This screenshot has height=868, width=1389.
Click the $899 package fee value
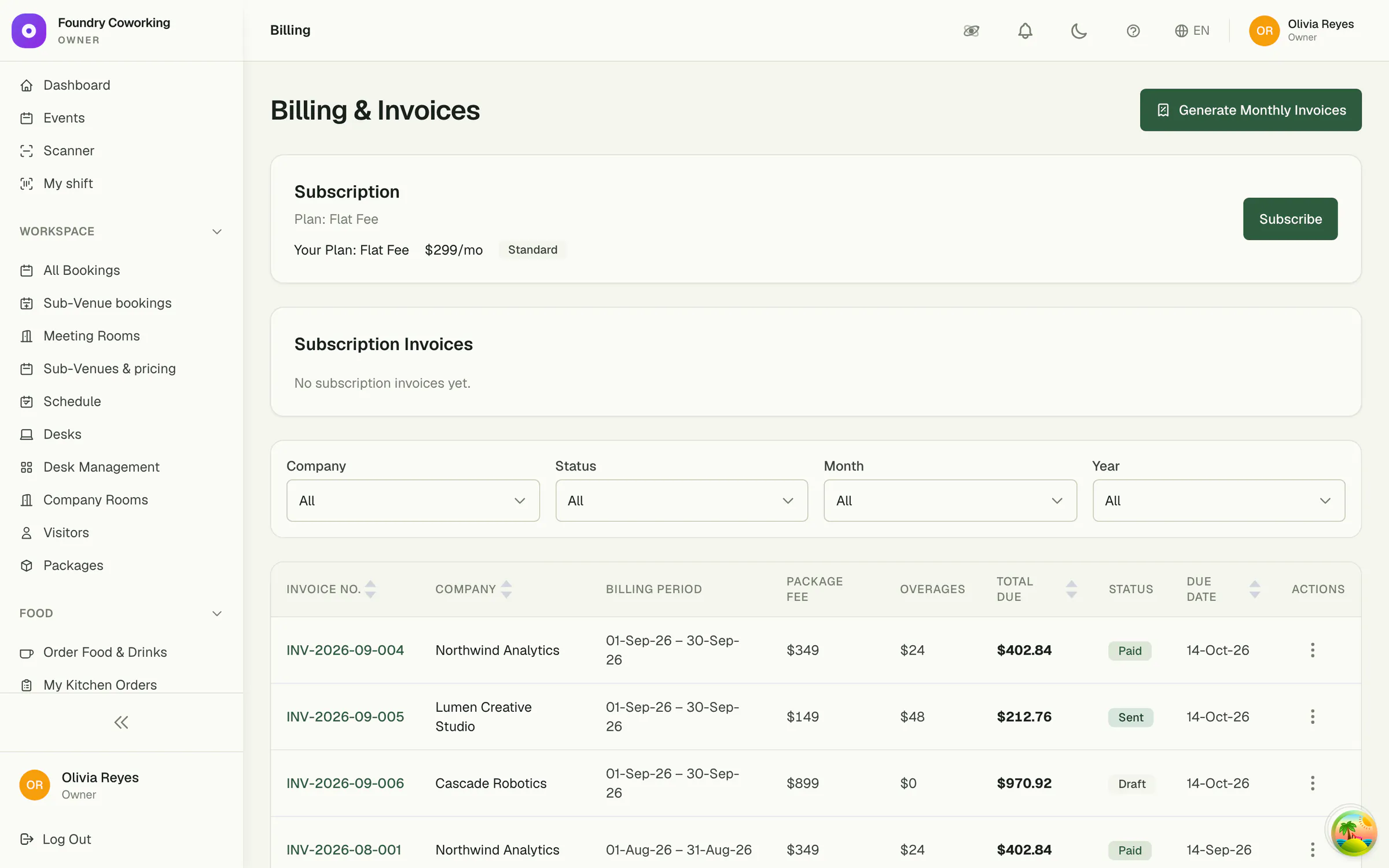802,783
